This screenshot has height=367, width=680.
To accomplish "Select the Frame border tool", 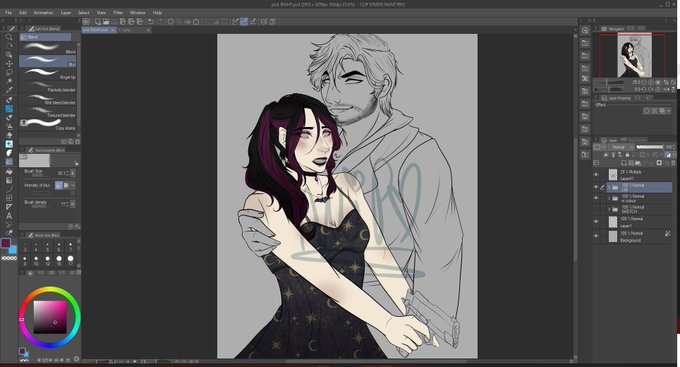I will 9,198.
